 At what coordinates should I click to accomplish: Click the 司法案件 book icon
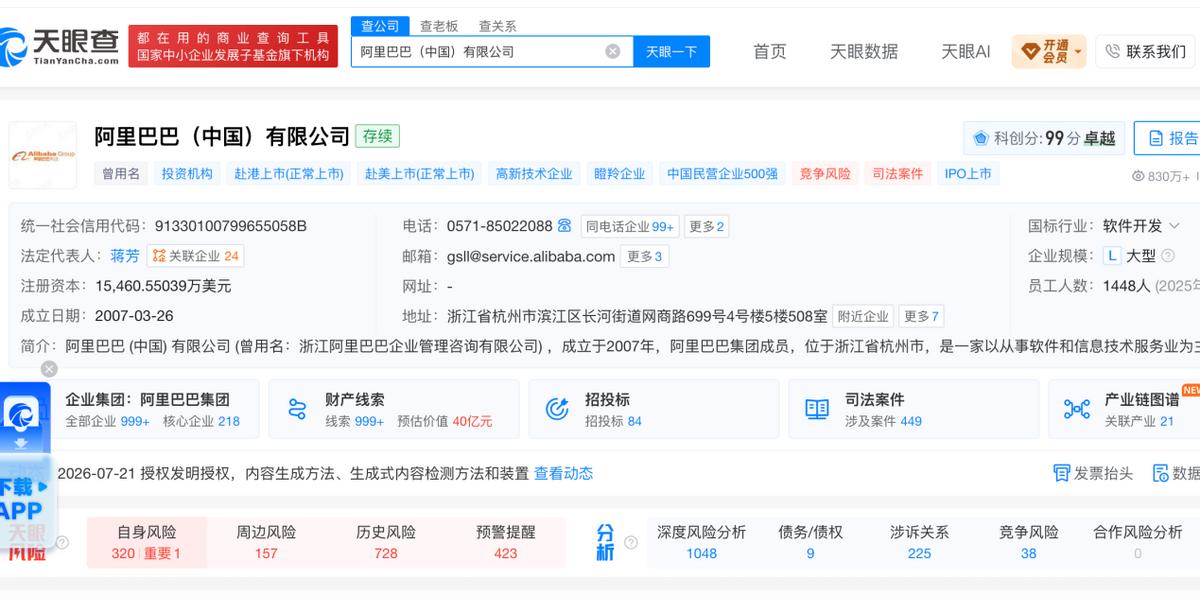[x=817, y=409]
